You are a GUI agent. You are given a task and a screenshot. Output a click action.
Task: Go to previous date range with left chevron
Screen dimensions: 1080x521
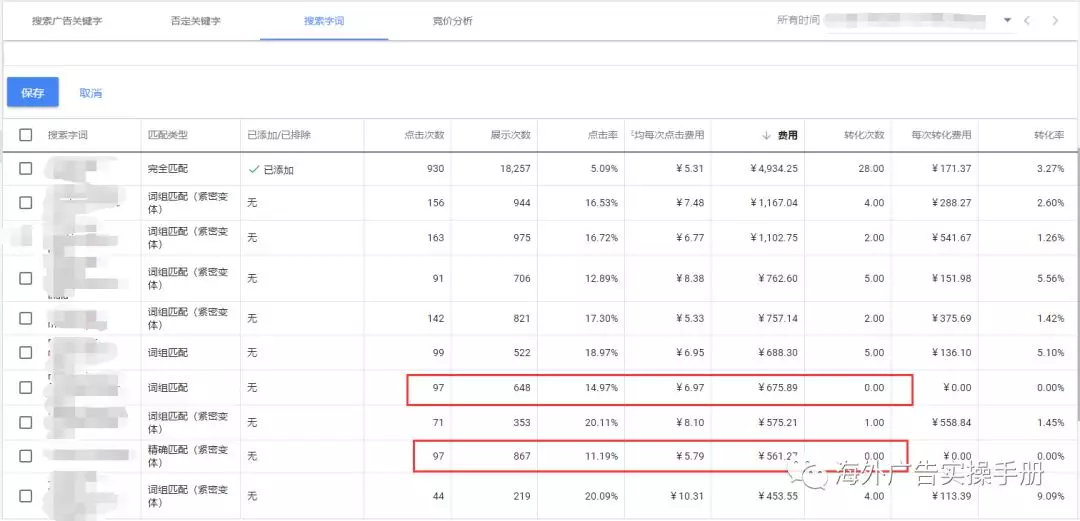click(1027, 20)
